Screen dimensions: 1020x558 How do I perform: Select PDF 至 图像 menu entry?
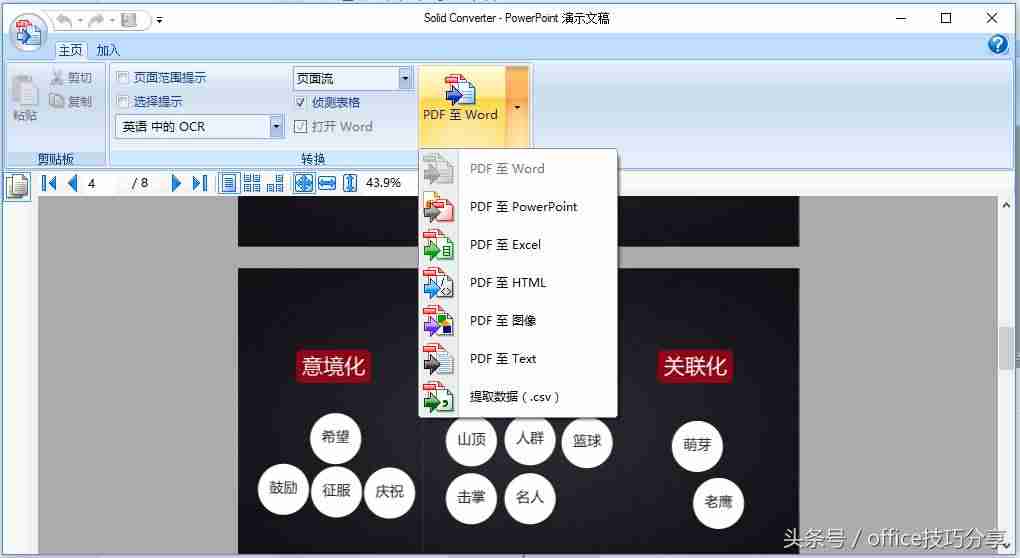tap(518, 321)
